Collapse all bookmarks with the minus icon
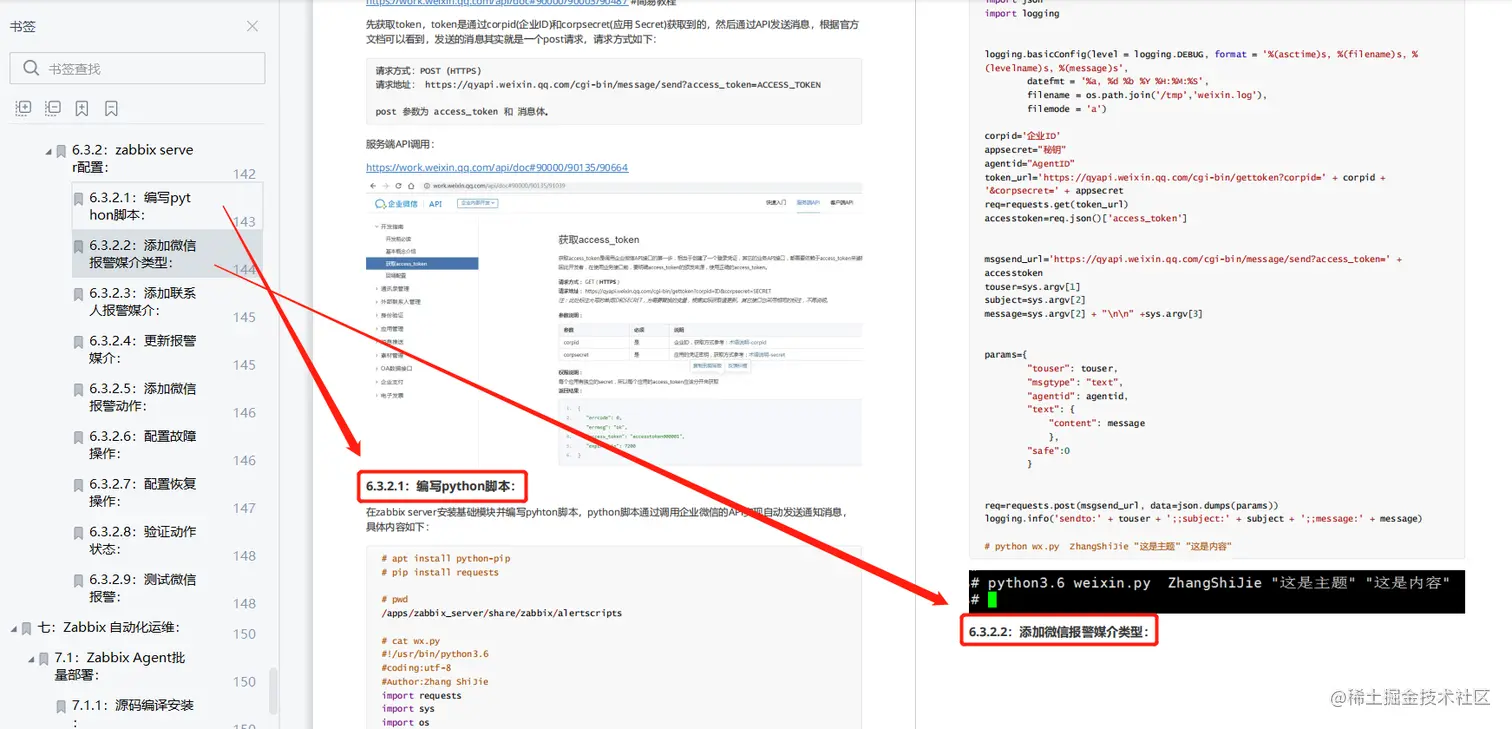Viewport: 1512px width, 729px height. pyautogui.click(x=53, y=108)
